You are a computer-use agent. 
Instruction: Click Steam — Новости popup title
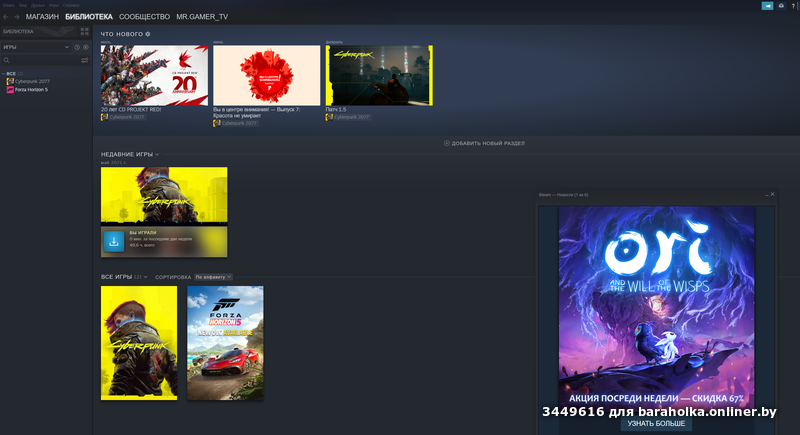coord(563,195)
